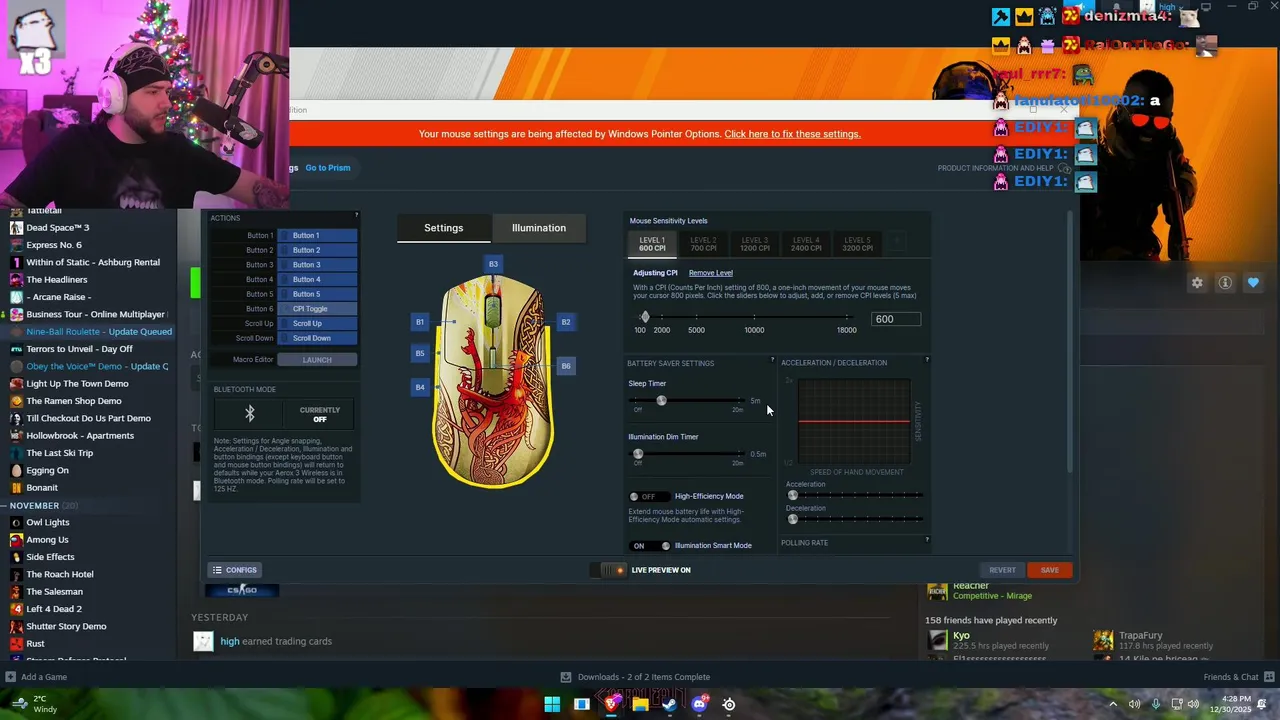Open Steam game info icon
The height and width of the screenshot is (720, 1280).
tap(1225, 283)
